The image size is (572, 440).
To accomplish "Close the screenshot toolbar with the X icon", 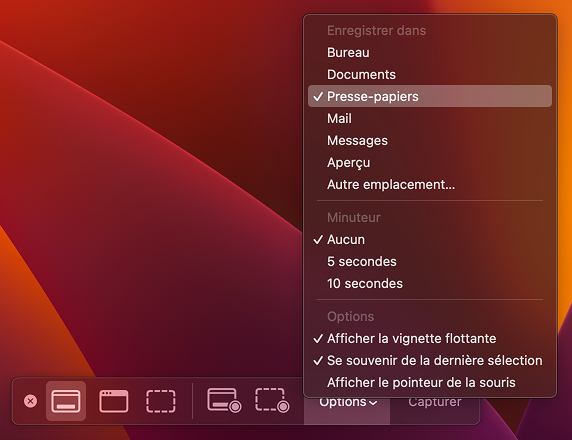I will coord(30,401).
